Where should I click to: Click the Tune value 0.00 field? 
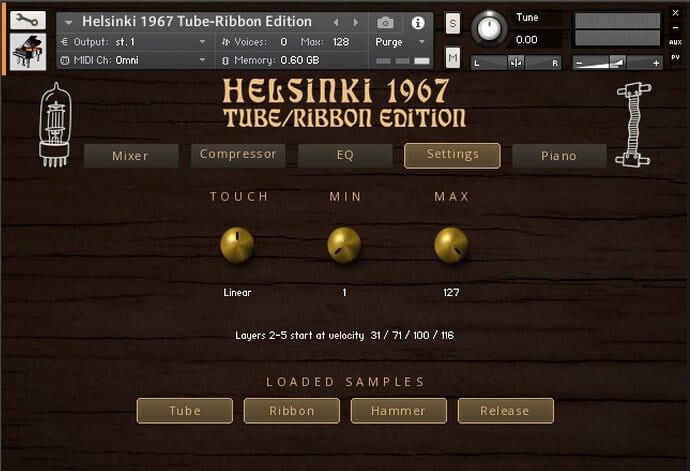click(527, 40)
